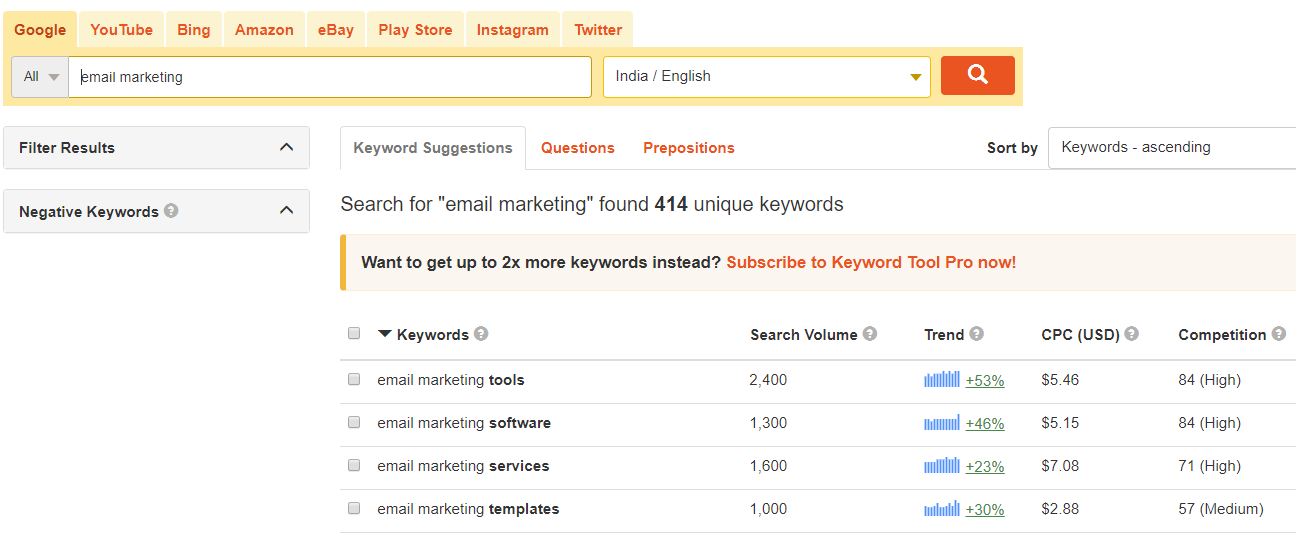Click help icon beside Keywords column header
1296x535 pixels.
pos(481,334)
